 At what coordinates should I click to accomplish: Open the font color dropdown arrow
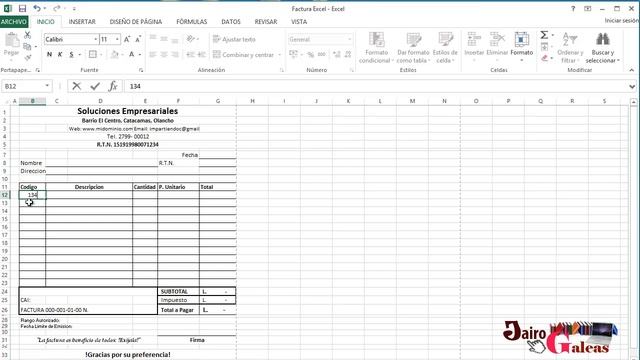[140, 54]
